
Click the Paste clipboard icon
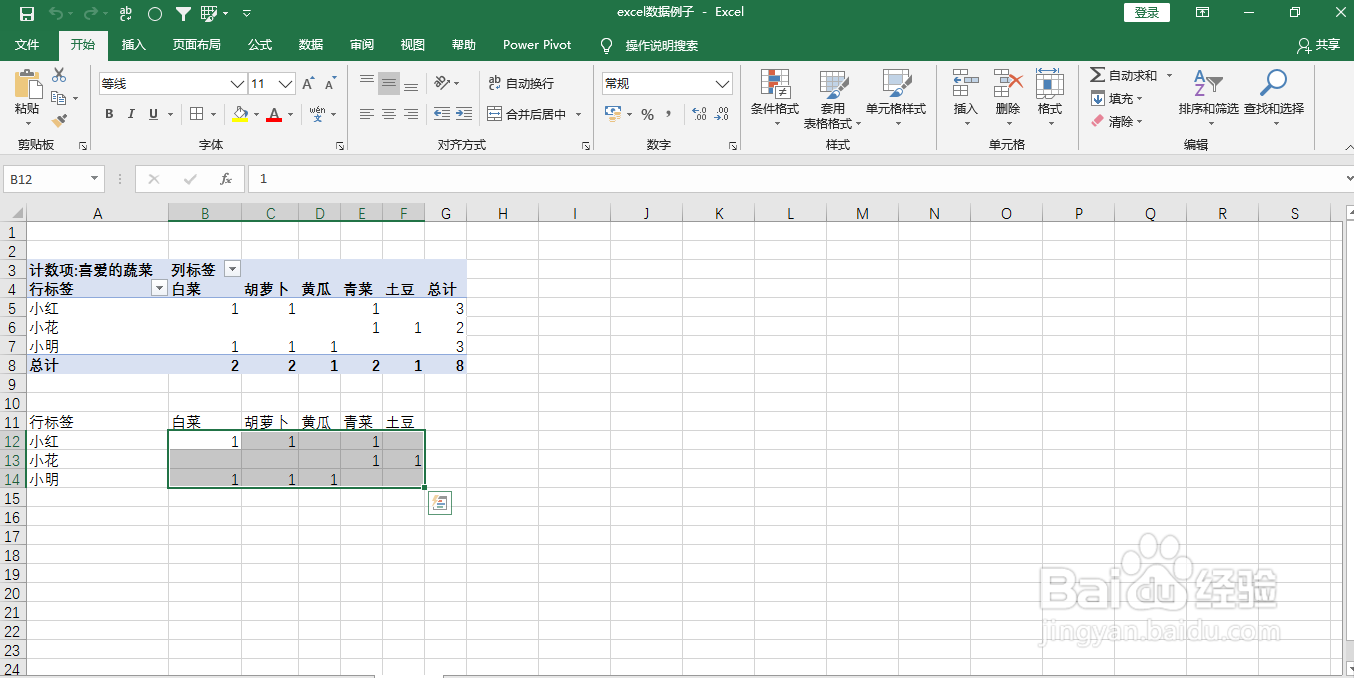tap(27, 85)
